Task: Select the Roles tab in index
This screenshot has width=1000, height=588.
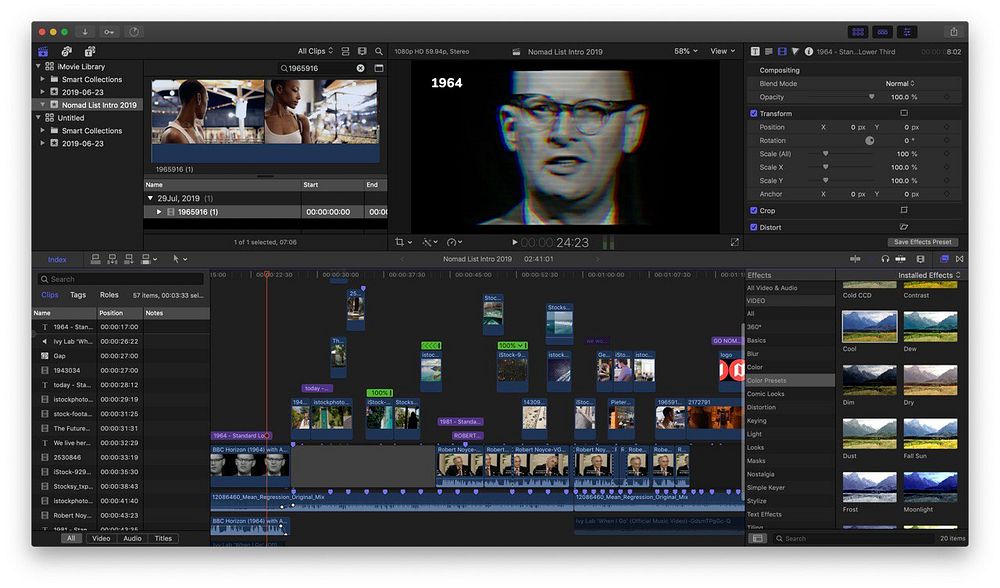Action: point(109,295)
